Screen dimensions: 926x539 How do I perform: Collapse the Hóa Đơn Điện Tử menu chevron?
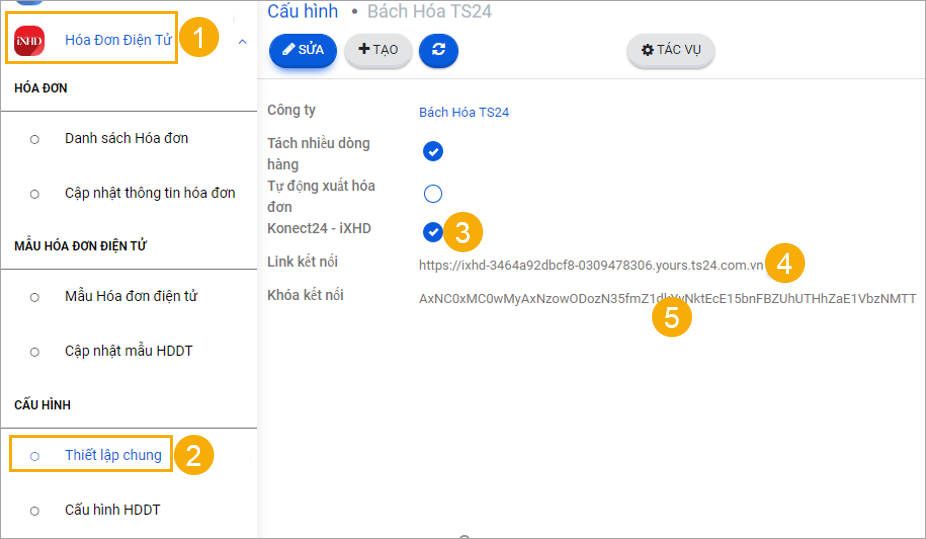click(242, 41)
